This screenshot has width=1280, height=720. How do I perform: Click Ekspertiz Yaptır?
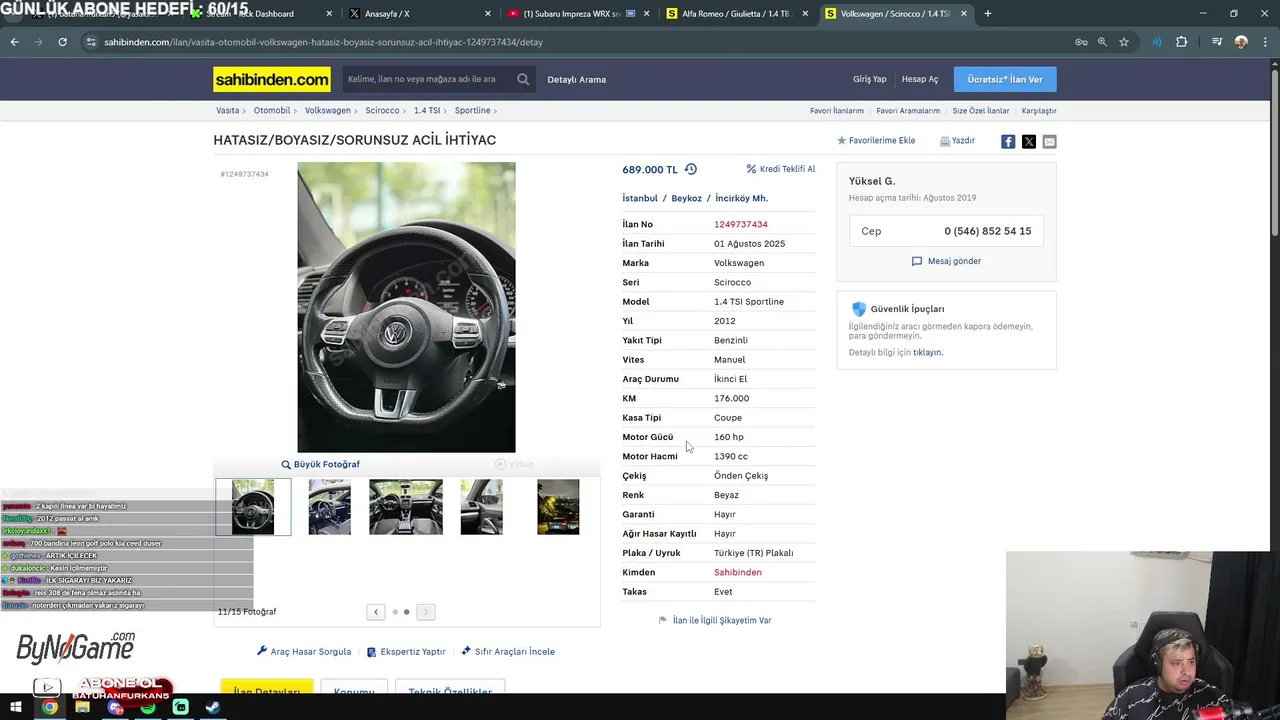point(406,652)
